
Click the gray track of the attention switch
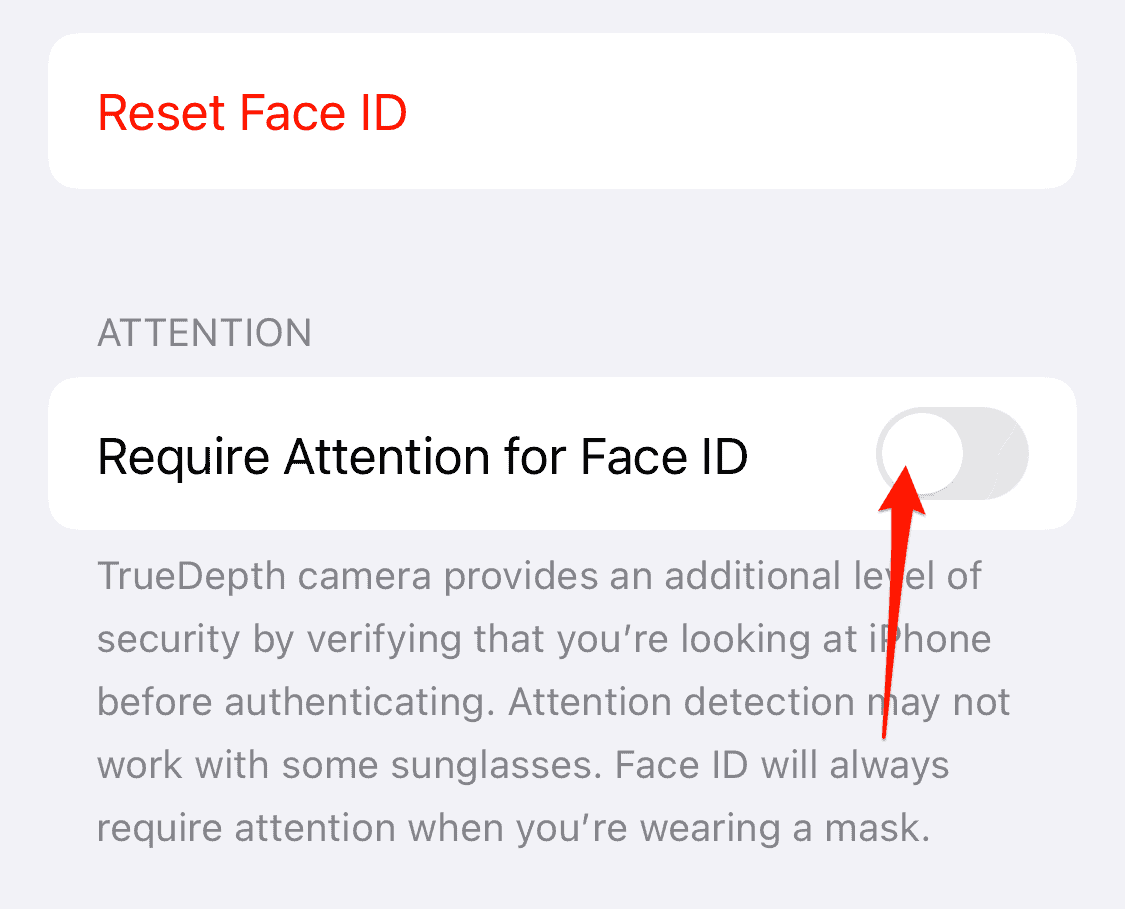[x=997, y=453]
